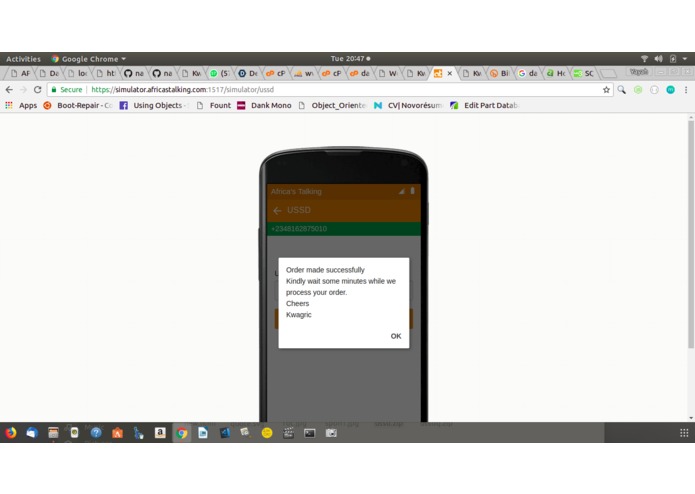Click the page vertical scrollbar

(691, 235)
